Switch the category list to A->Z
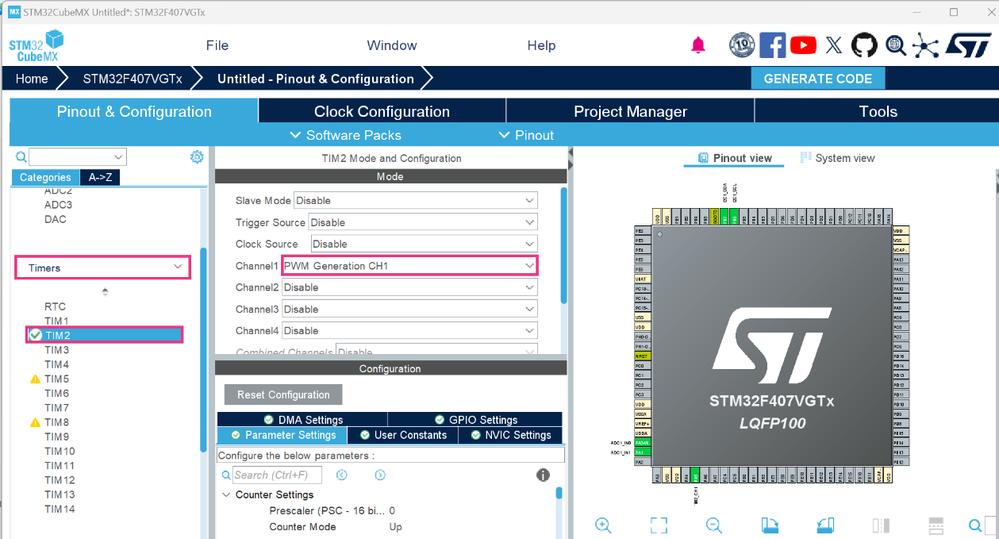 click(100, 177)
